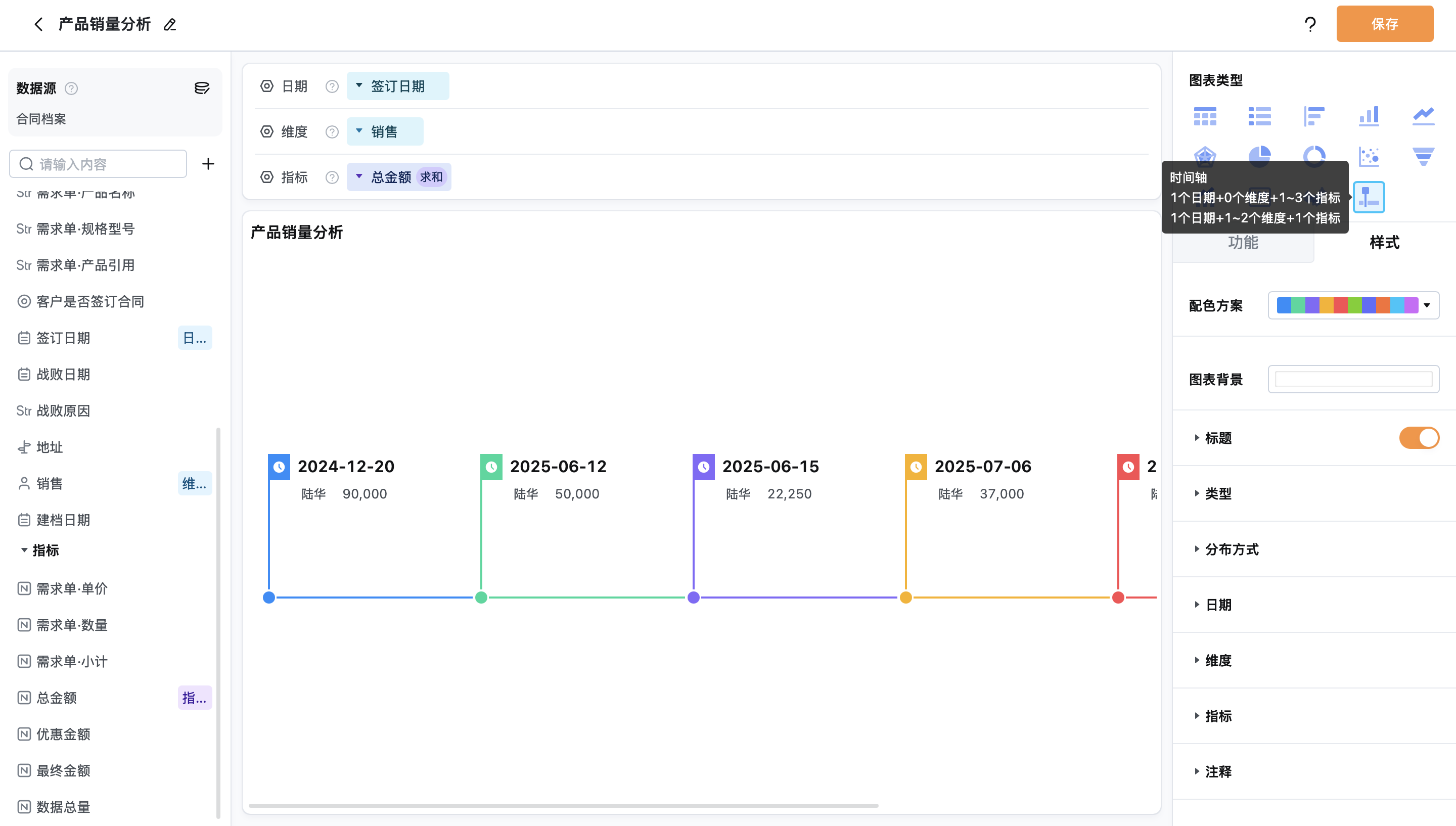Click the clock flag for 2024-12-20
Screen dimensions: 1456x826
[279, 467]
